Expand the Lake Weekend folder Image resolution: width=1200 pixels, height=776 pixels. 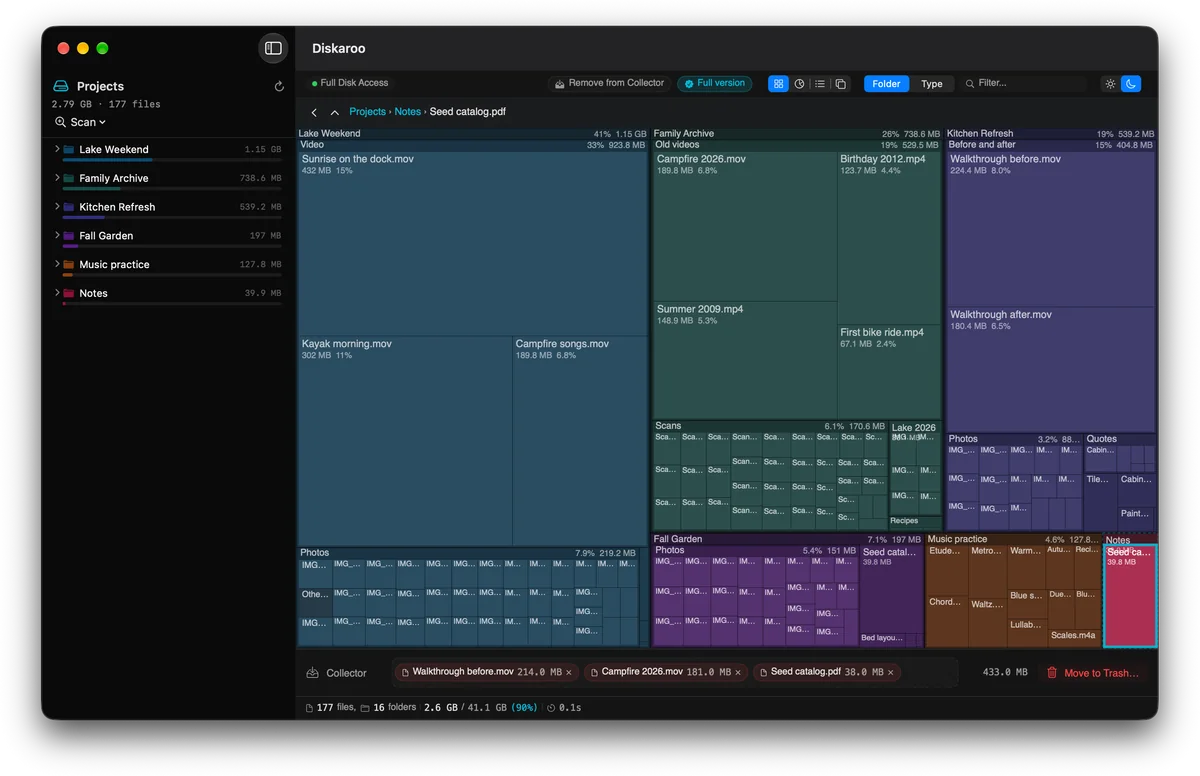[x=57, y=149]
